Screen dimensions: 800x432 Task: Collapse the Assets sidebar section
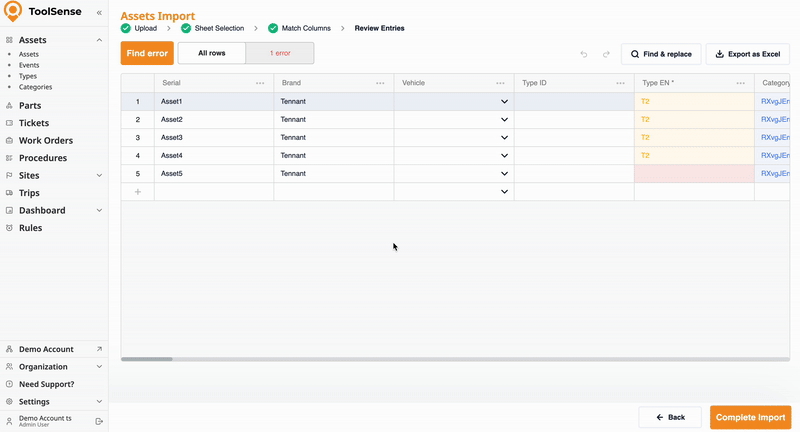(99, 40)
